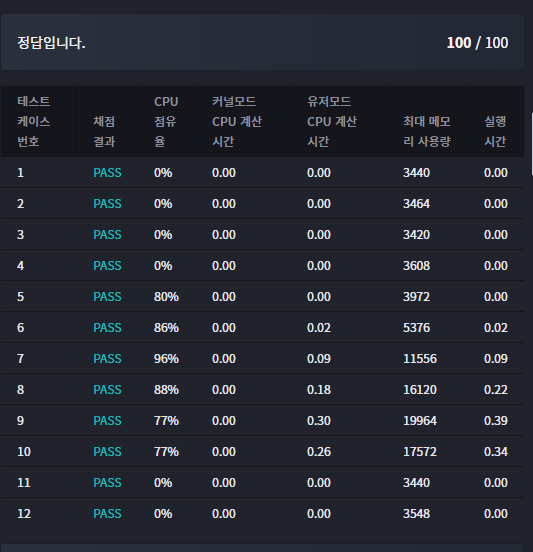Click memory value 19964
533x552 pixels.
point(420,421)
